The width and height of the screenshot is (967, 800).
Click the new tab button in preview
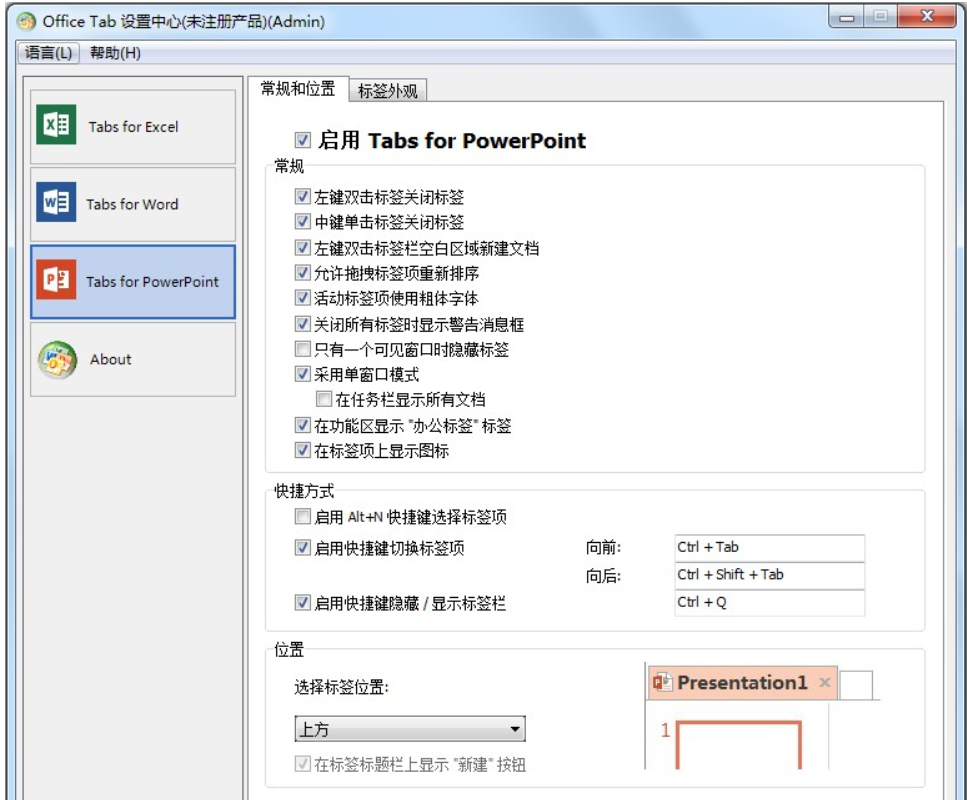[856, 685]
